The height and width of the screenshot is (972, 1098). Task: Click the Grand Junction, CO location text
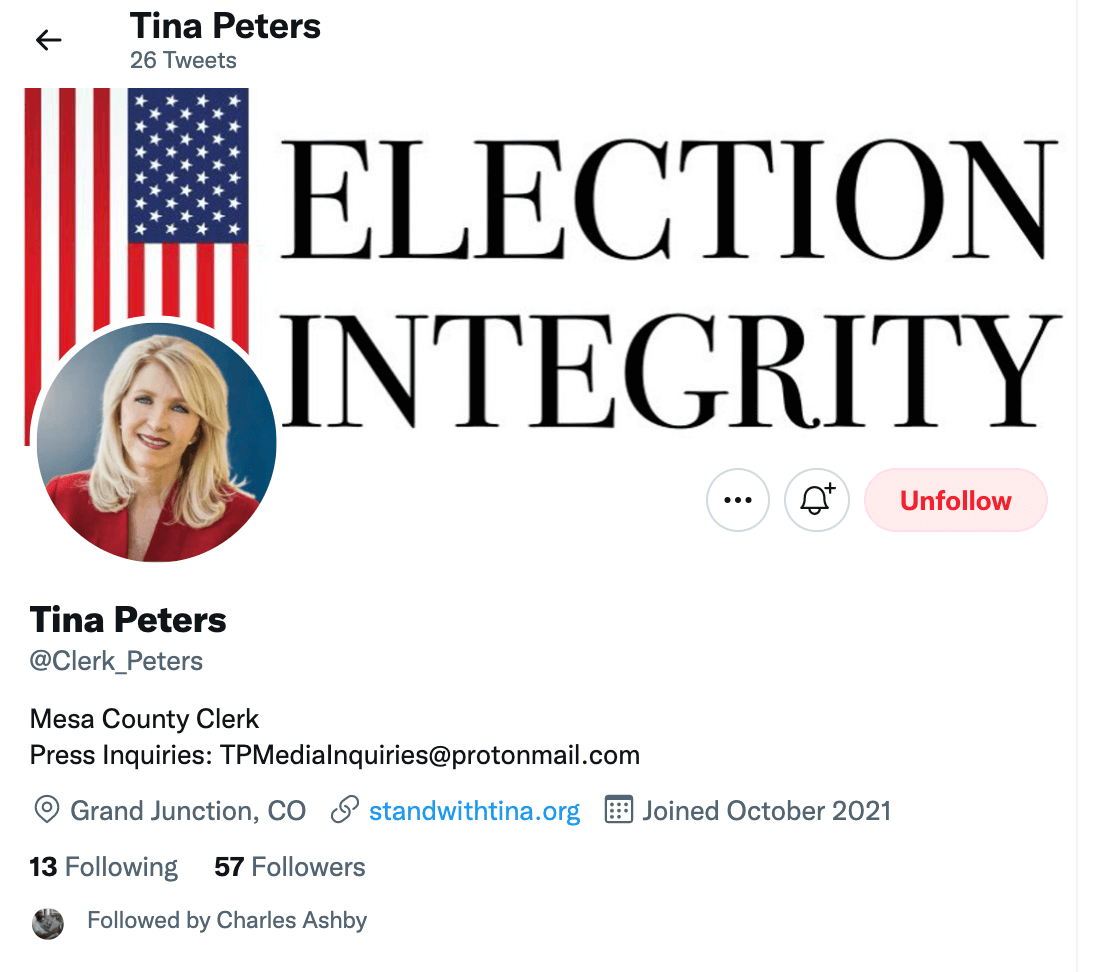[188, 810]
